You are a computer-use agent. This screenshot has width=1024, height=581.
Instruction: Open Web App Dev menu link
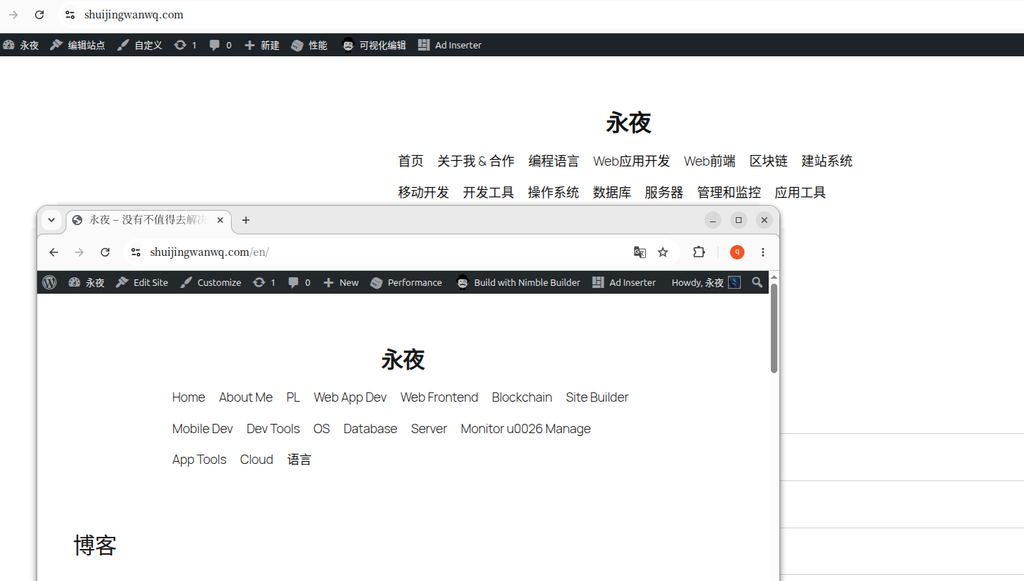(x=350, y=398)
